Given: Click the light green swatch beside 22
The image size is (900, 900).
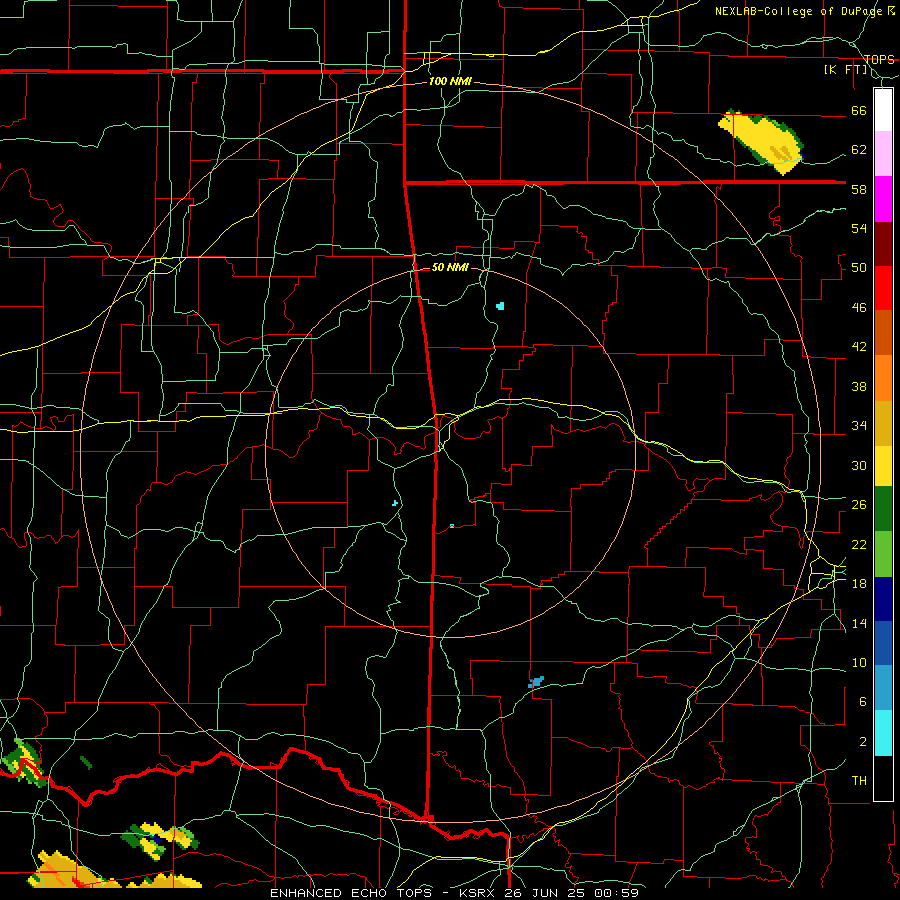Looking at the screenshot, I should [883, 554].
